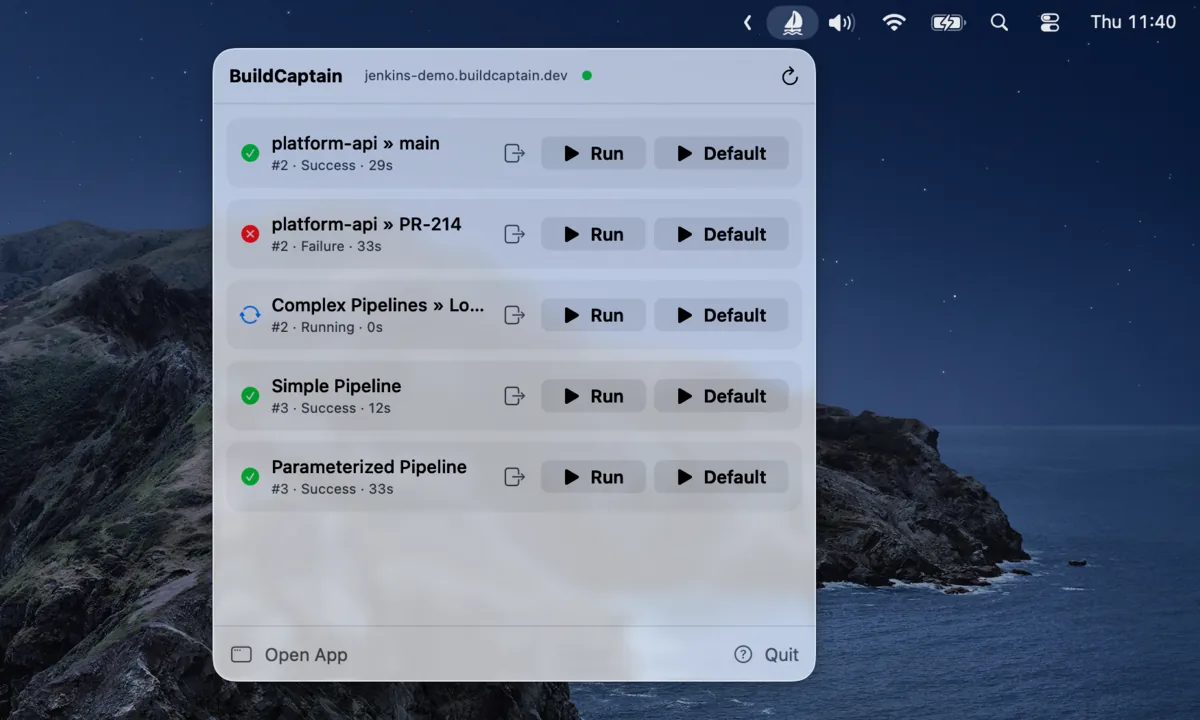Click the BuildCaptain sailboat menu bar icon

click(792, 22)
